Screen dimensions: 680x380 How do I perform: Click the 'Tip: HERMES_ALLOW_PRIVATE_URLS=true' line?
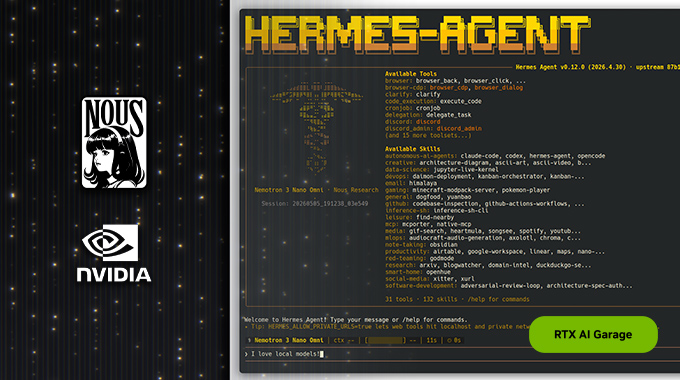tap(386, 327)
